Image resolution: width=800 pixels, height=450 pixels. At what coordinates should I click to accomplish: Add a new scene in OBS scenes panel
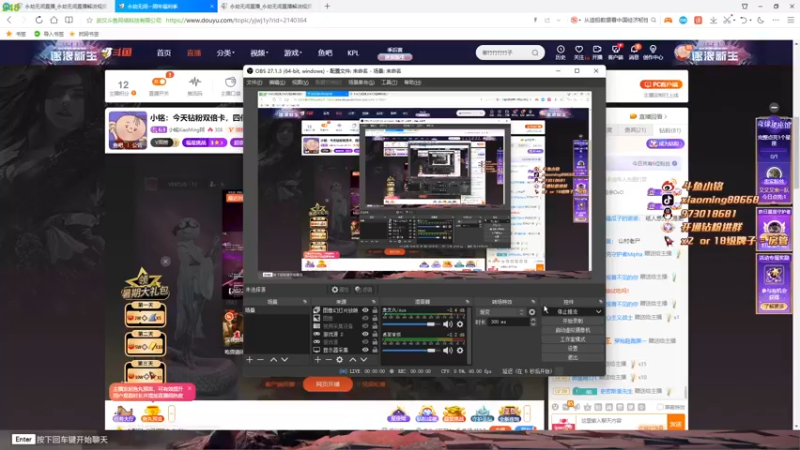click(x=249, y=360)
